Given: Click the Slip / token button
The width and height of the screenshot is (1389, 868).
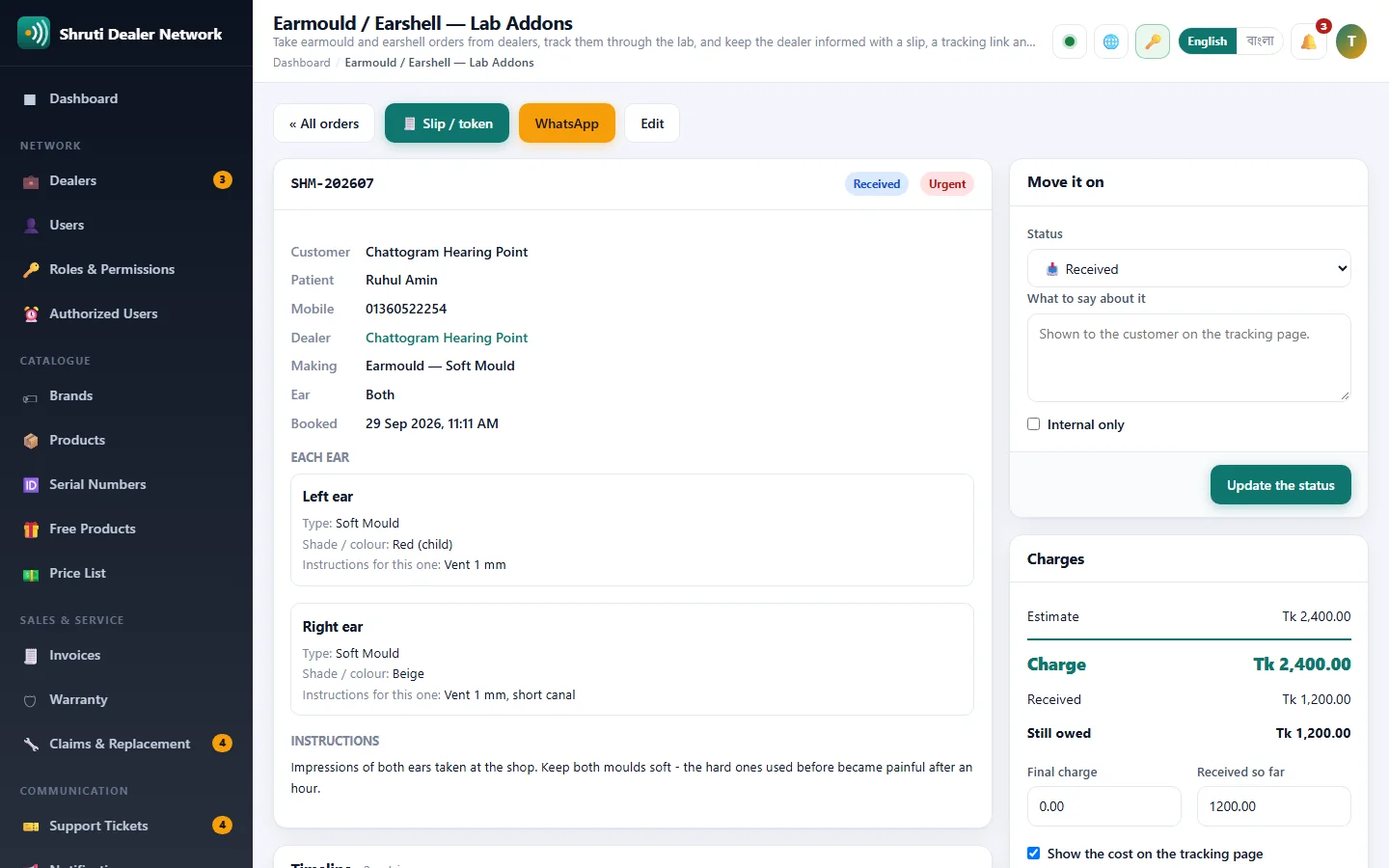Looking at the screenshot, I should (447, 123).
